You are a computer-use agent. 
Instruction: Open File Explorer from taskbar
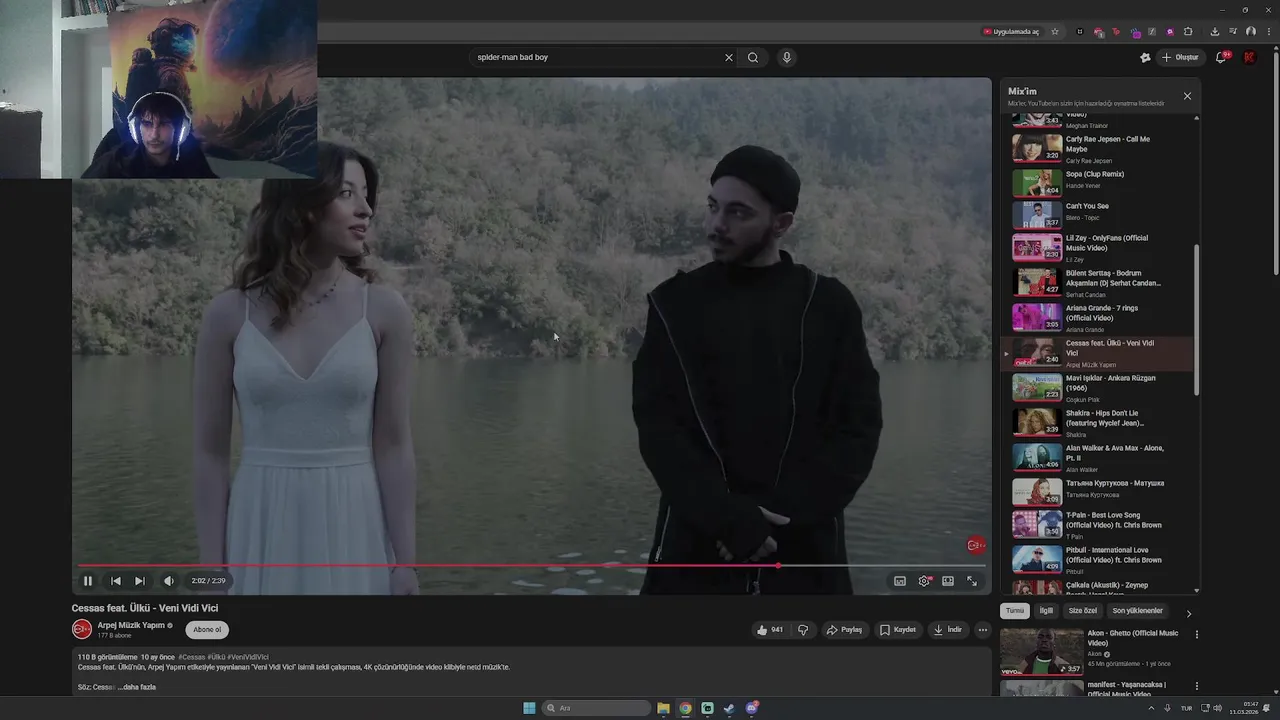pos(663,708)
